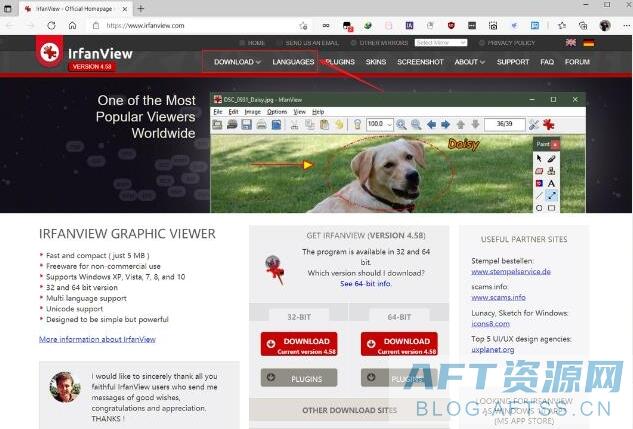Click Next image blue arrow in banner screenshot
The width and height of the screenshot is (633, 429).
pyautogui.click(x=446, y=124)
